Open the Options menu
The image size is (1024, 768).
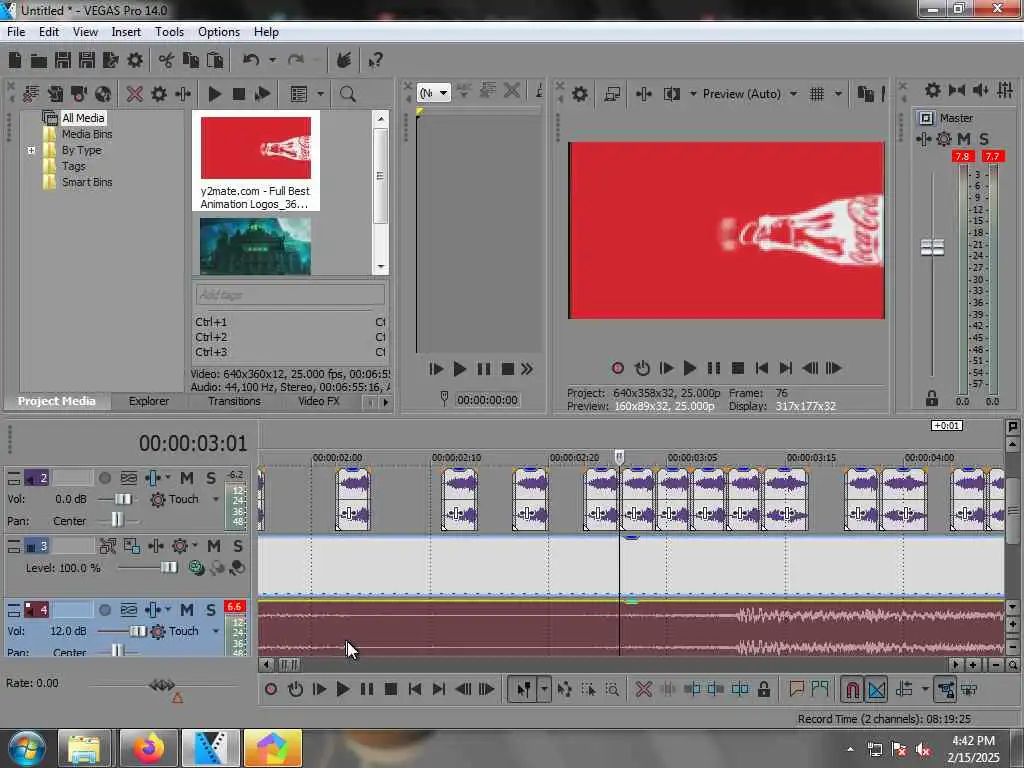pos(219,32)
